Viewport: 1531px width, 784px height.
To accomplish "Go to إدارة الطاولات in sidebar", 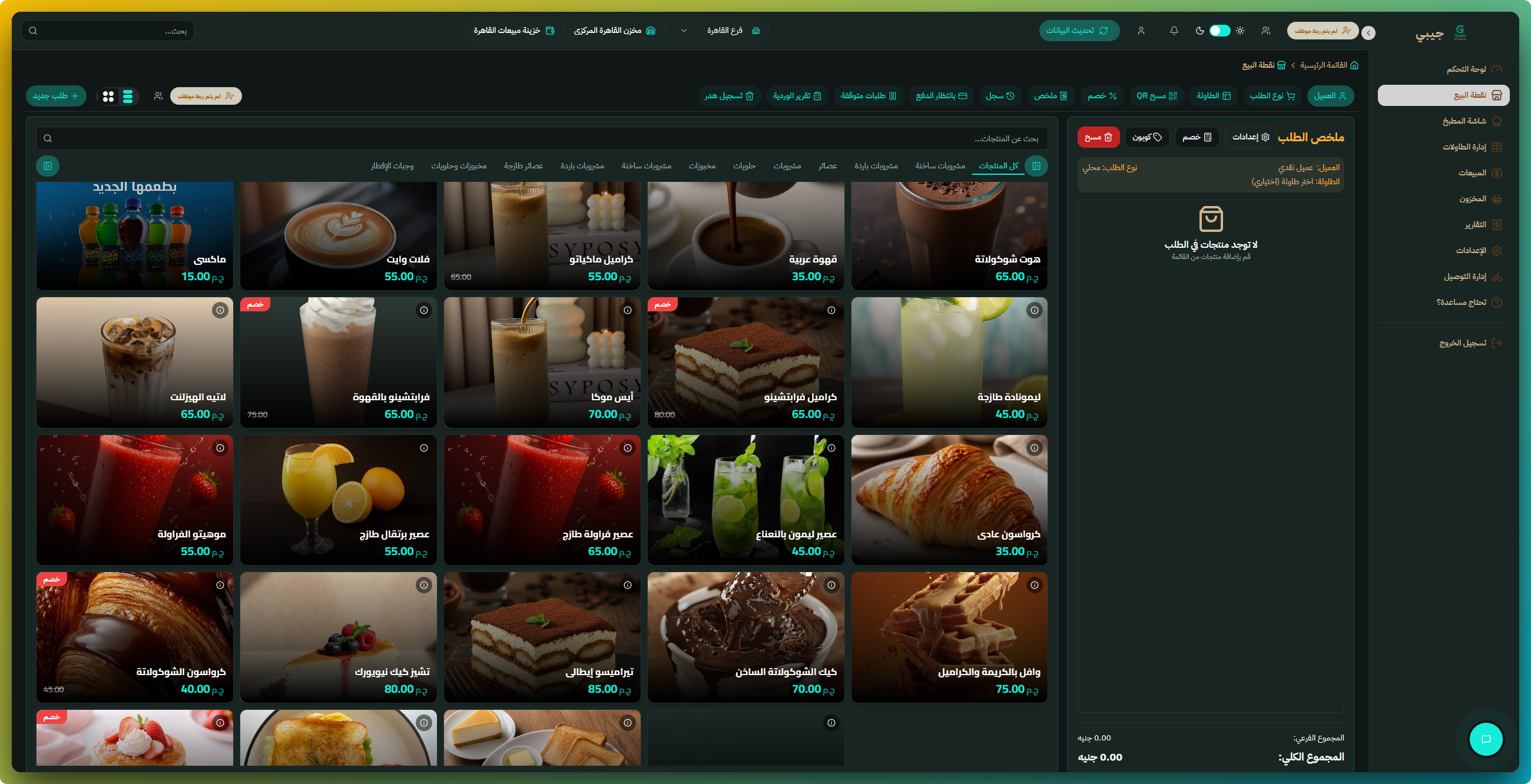I will (x=1443, y=147).
